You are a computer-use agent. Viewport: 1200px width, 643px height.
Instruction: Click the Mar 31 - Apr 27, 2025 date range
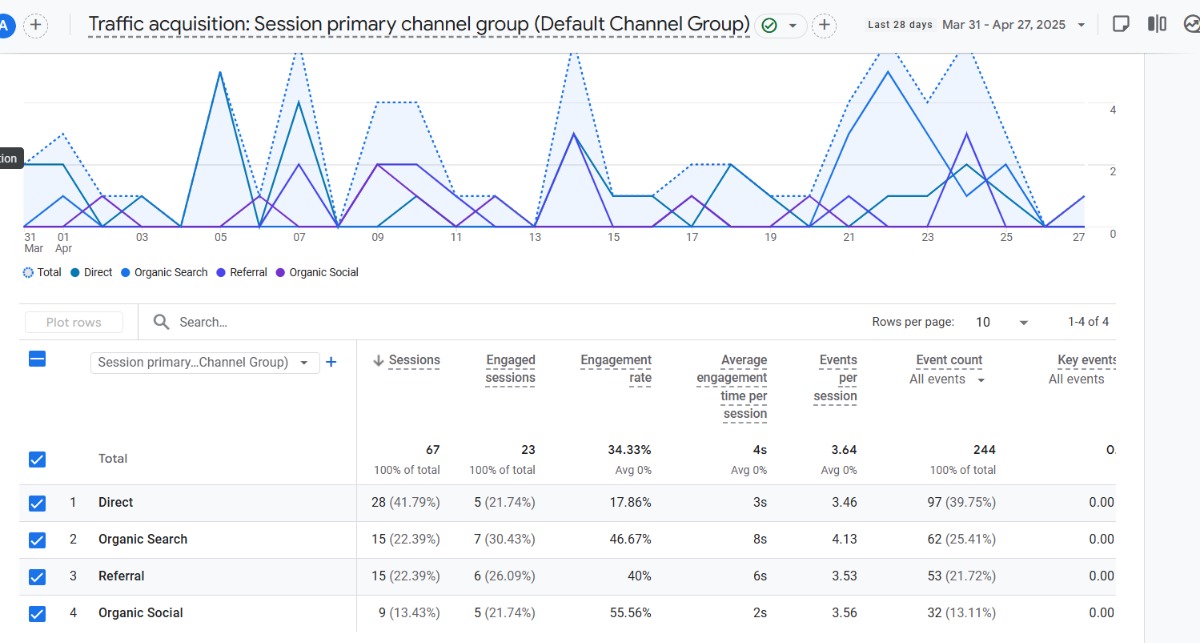pyautogui.click(x=1004, y=25)
